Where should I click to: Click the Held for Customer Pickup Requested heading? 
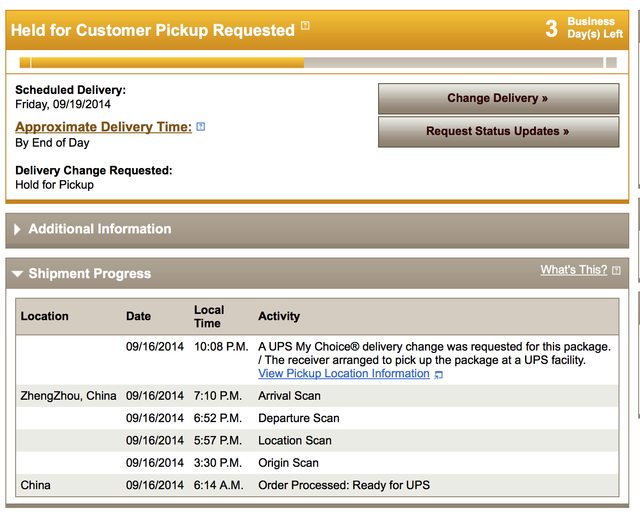click(x=152, y=30)
